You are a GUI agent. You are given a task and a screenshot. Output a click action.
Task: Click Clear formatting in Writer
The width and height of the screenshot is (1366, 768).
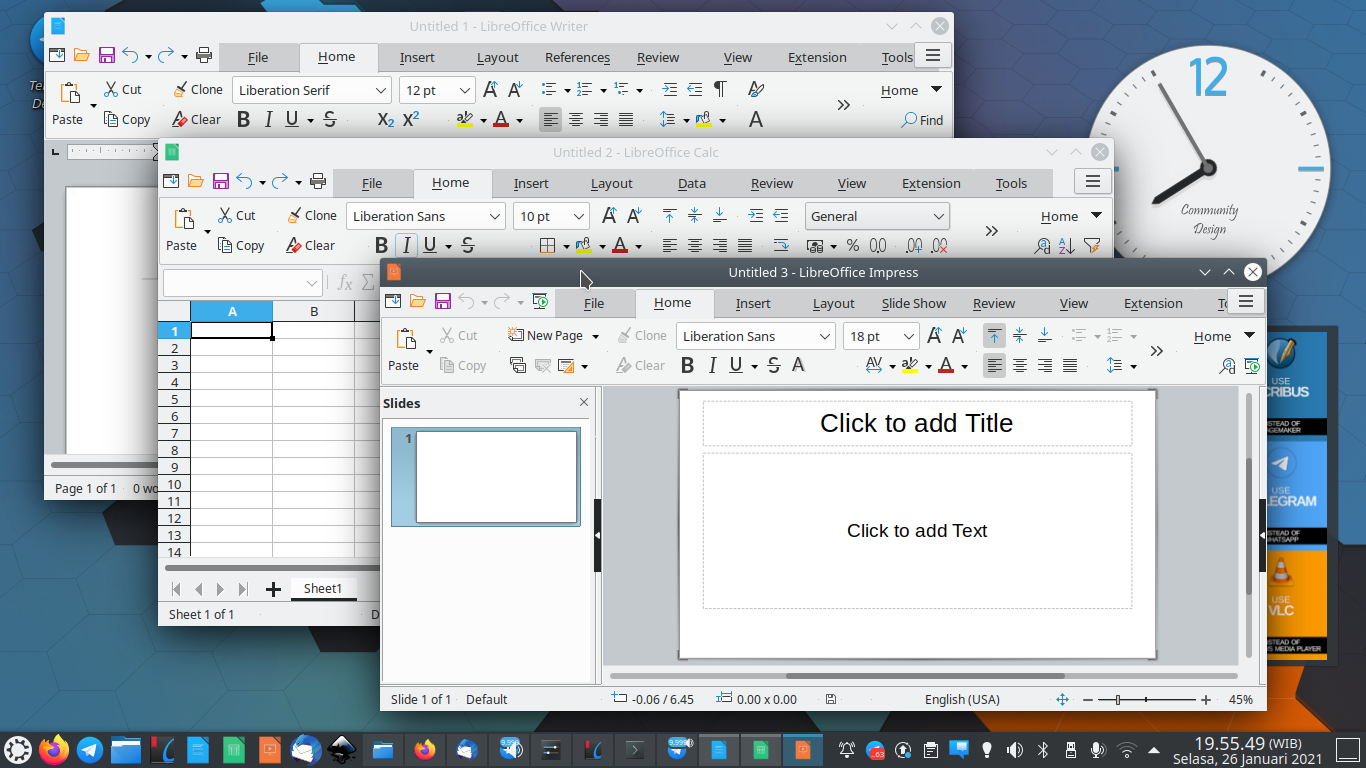[x=196, y=119]
